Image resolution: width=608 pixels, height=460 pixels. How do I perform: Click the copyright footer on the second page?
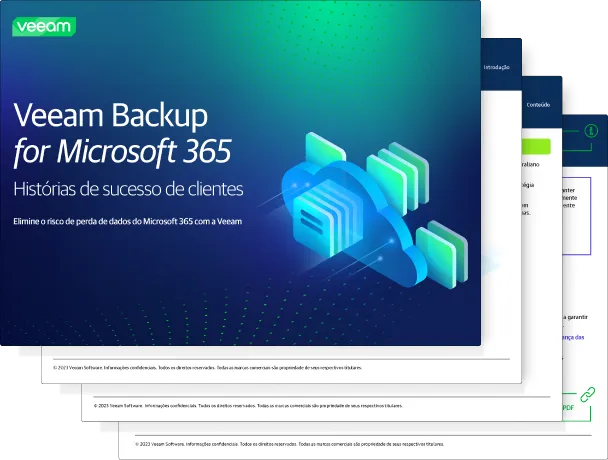pyautogui.click(x=207, y=368)
